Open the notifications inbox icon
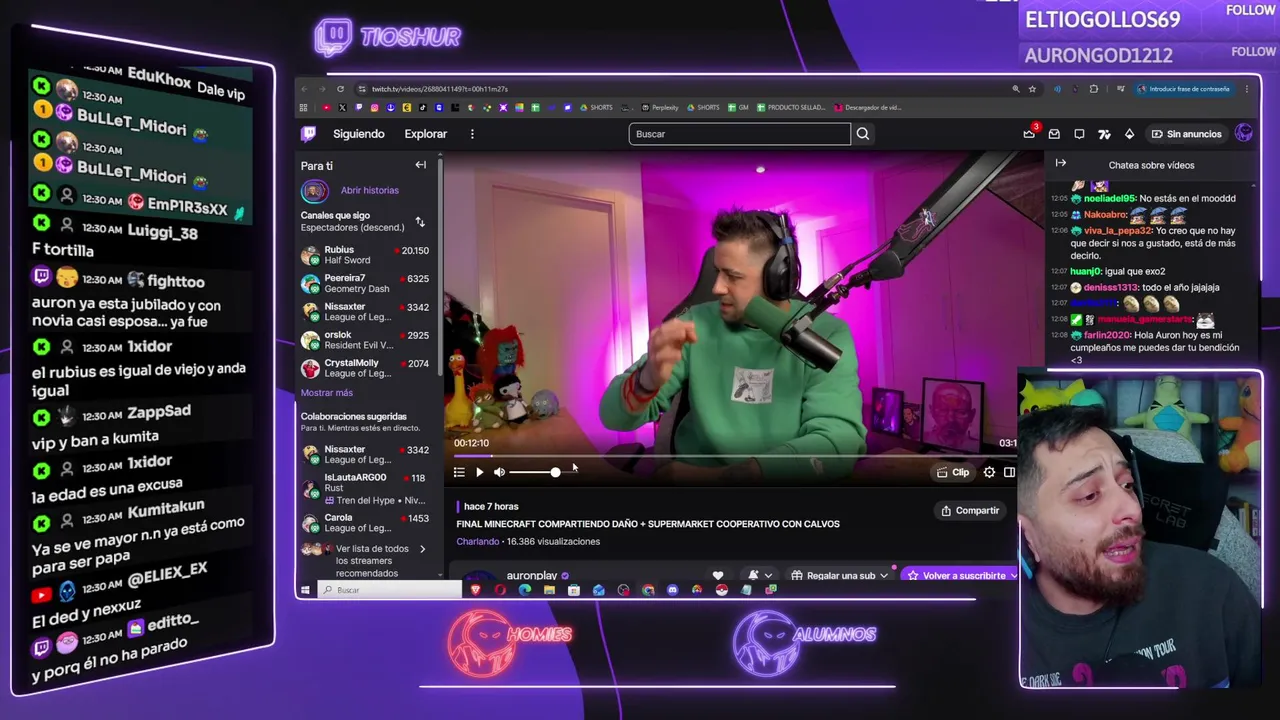Viewport: 1280px width, 720px height. [x=1054, y=134]
